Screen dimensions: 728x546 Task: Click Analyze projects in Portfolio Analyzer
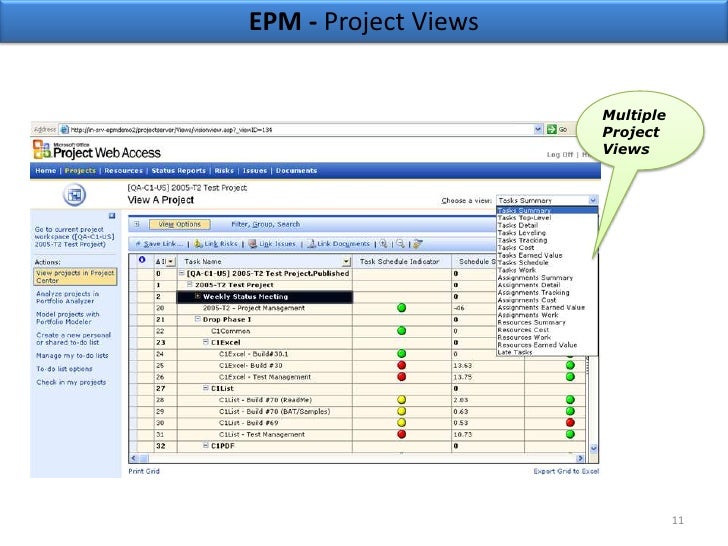coord(68,297)
